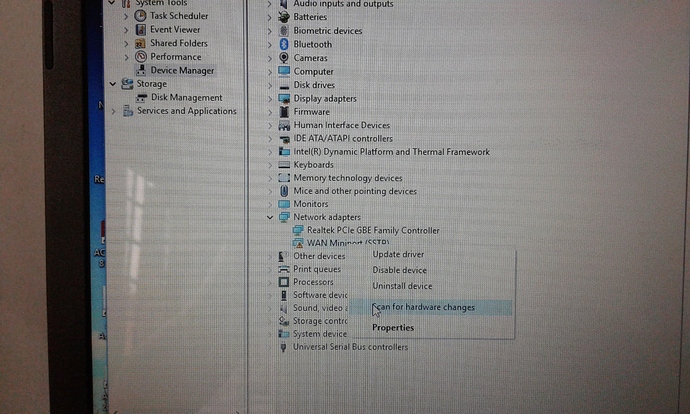This screenshot has height=414, width=690.
Task: Click the Task Scheduler clock icon
Action: [140, 16]
